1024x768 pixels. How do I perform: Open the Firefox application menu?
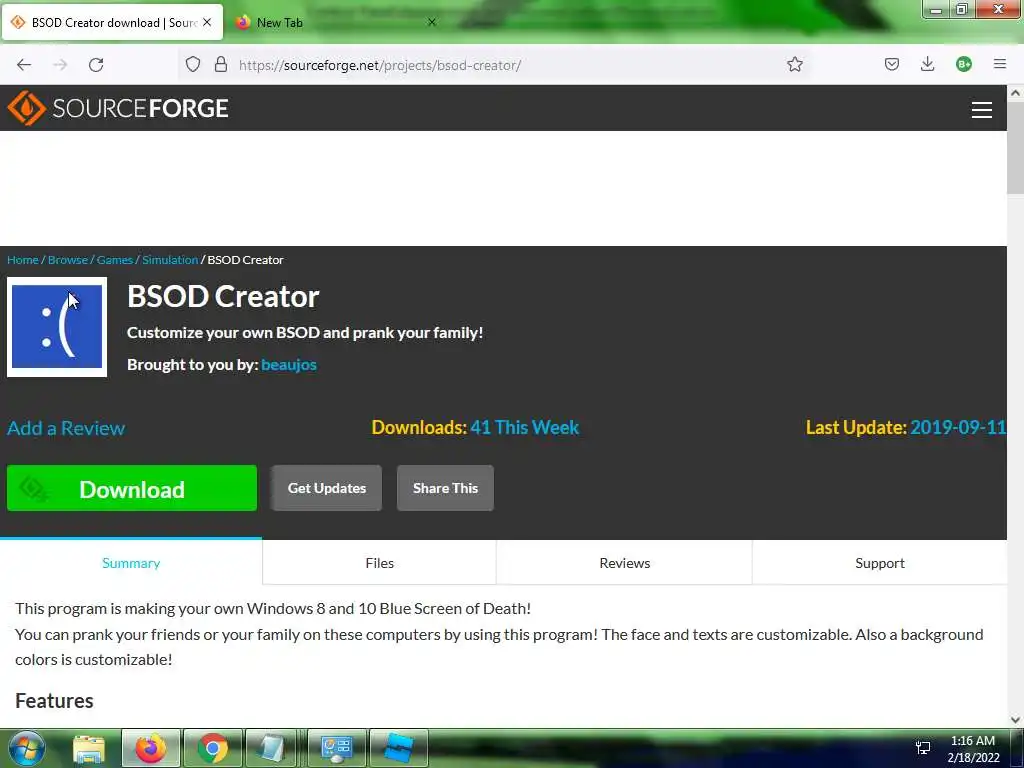[999, 64]
